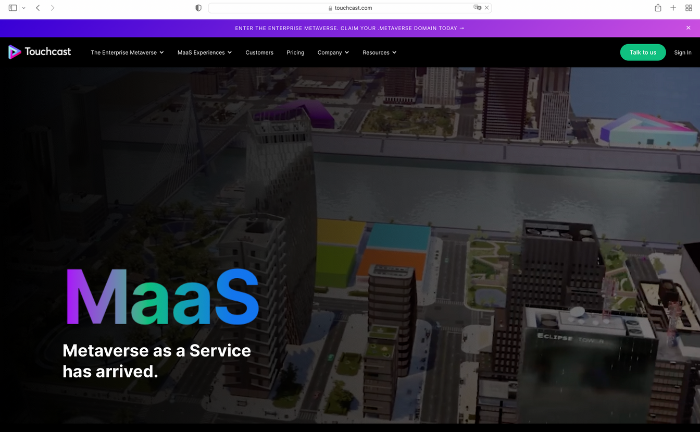
Task: Focus the touchcast.com address bar
Action: coord(350,8)
